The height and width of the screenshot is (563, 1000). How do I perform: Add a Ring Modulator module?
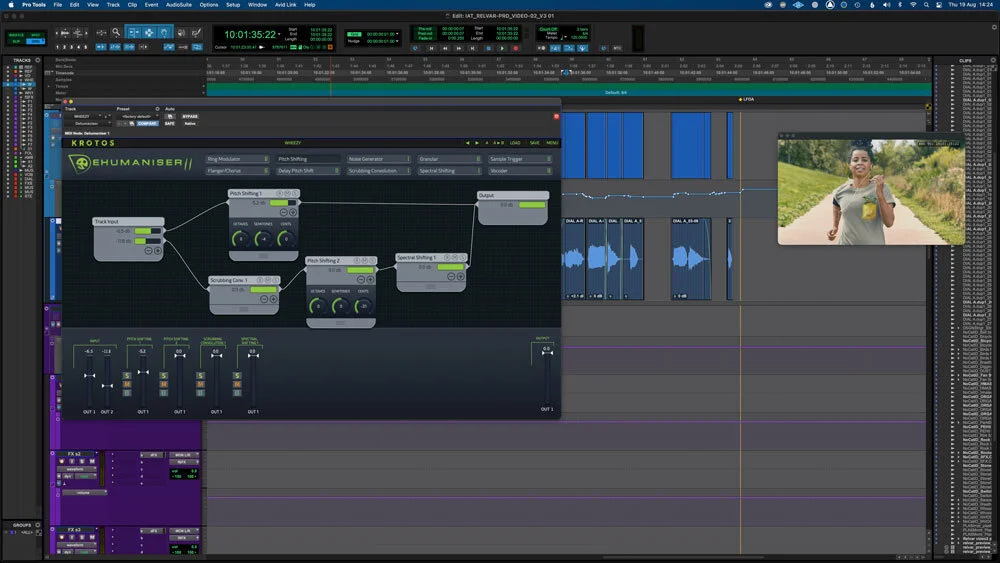coord(237,159)
